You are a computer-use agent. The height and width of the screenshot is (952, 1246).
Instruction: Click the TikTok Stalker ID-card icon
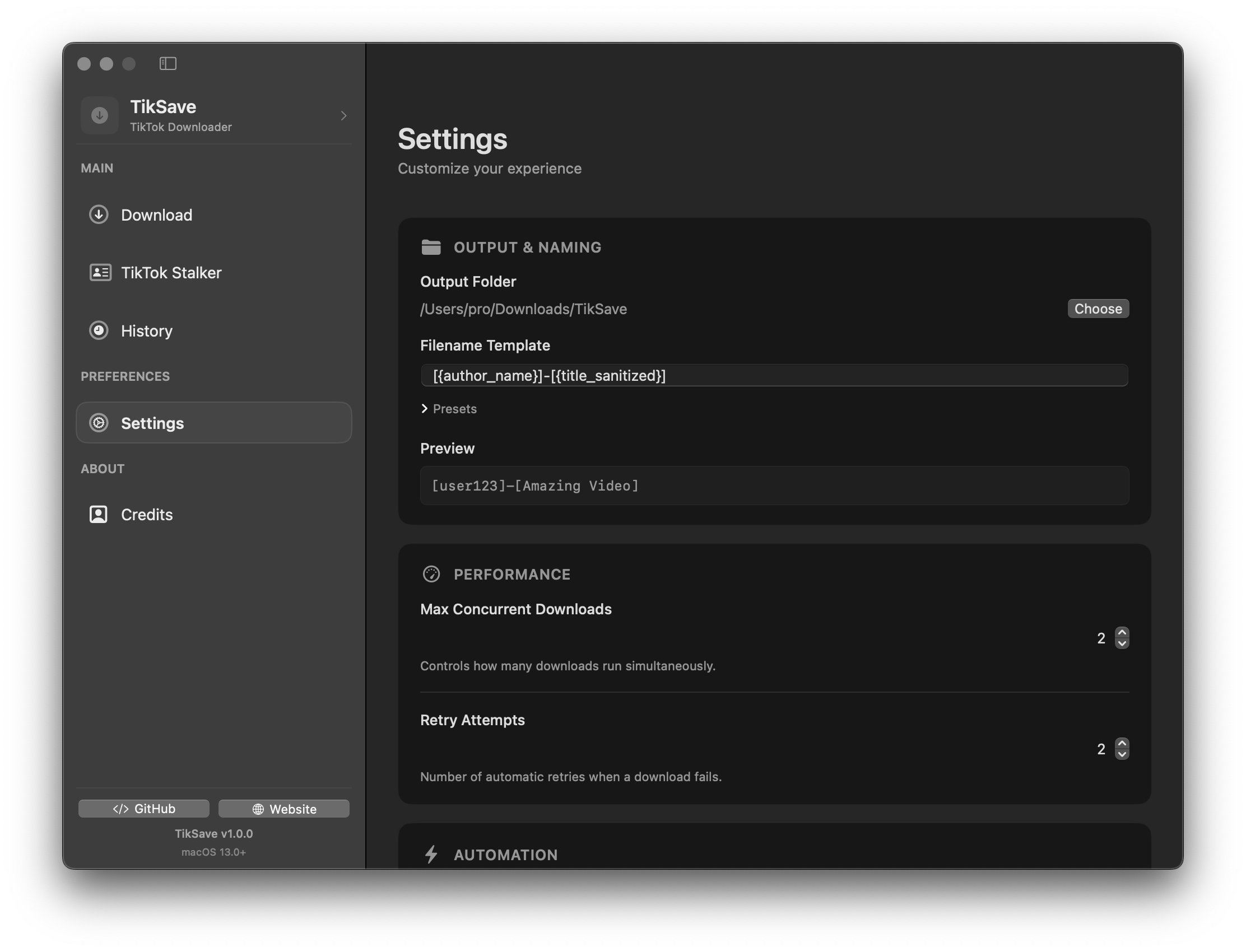pos(100,273)
